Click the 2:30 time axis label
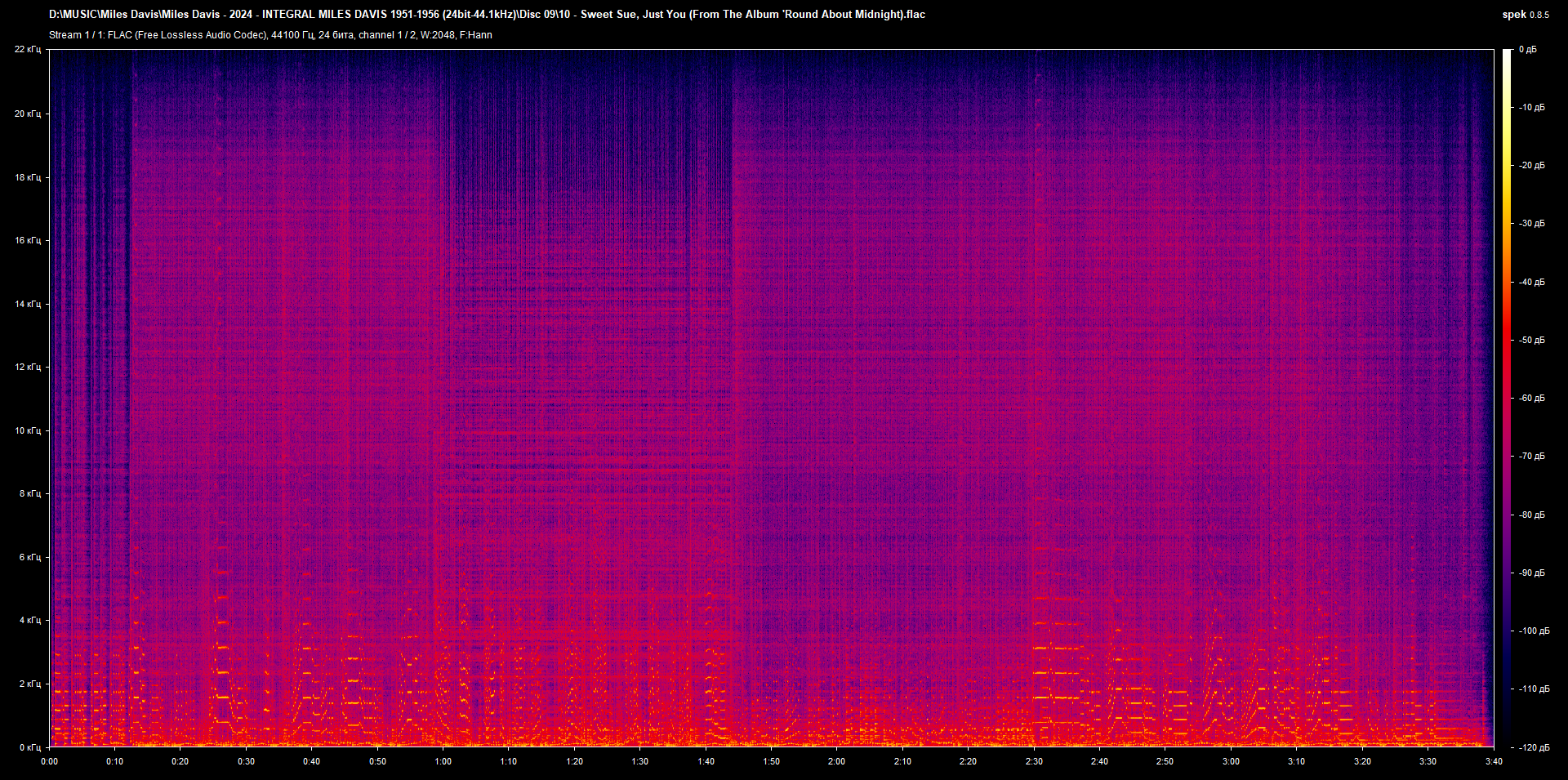 (x=1034, y=761)
